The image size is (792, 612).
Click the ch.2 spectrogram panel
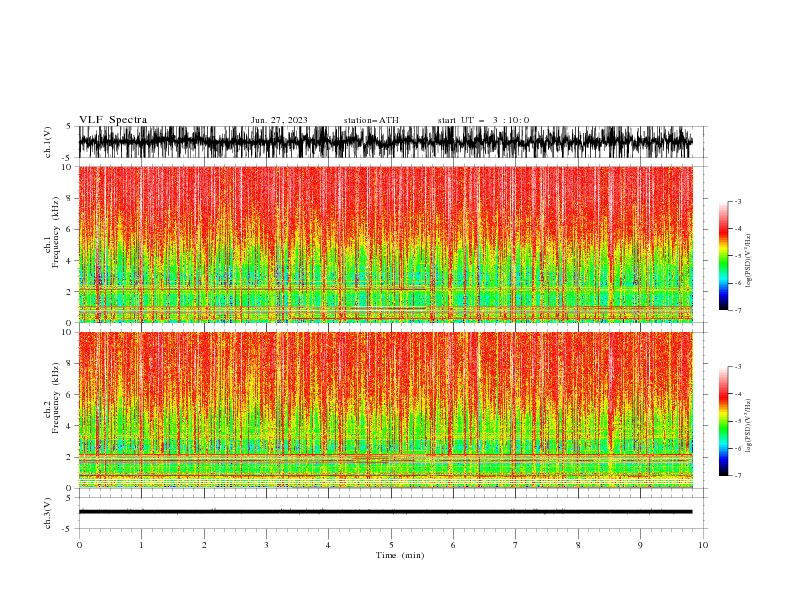point(385,410)
